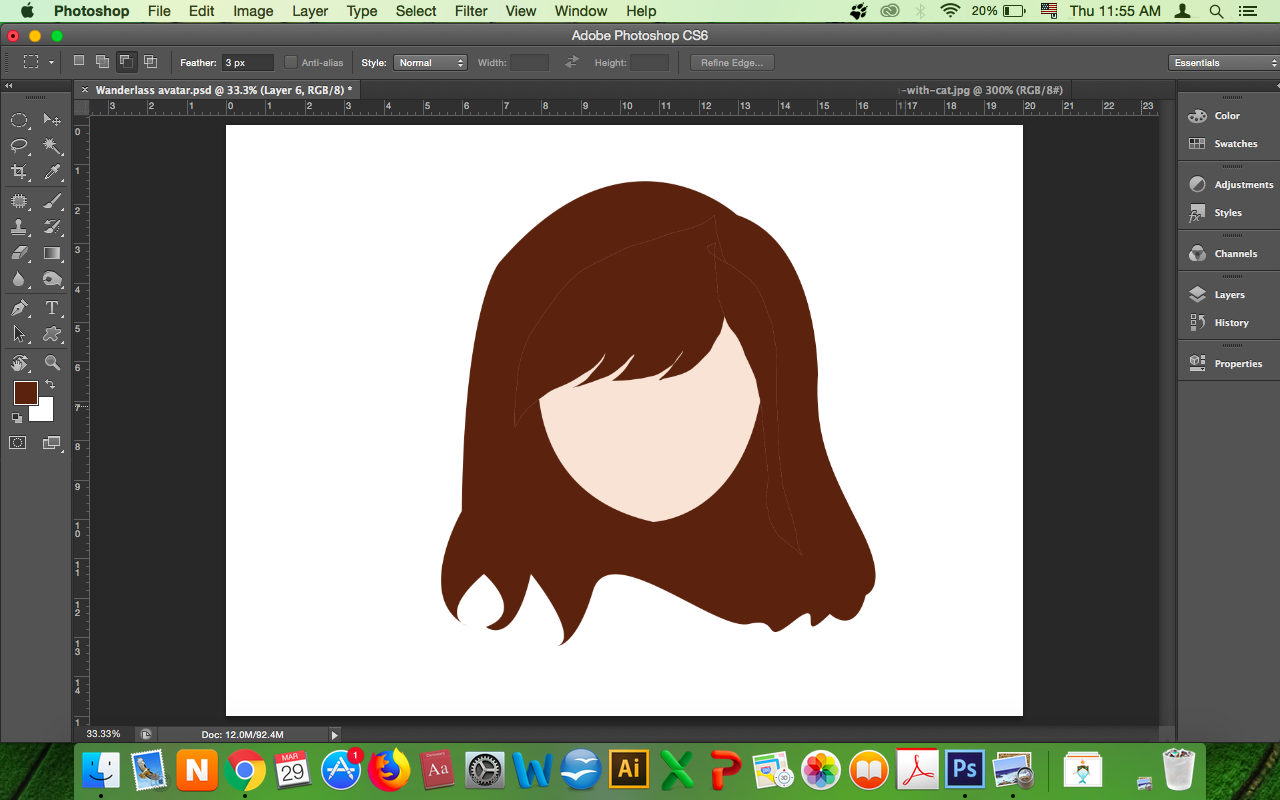This screenshot has width=1280, height=800.
Task: Select the Crop tool
Action: click(x=19, y=172)
